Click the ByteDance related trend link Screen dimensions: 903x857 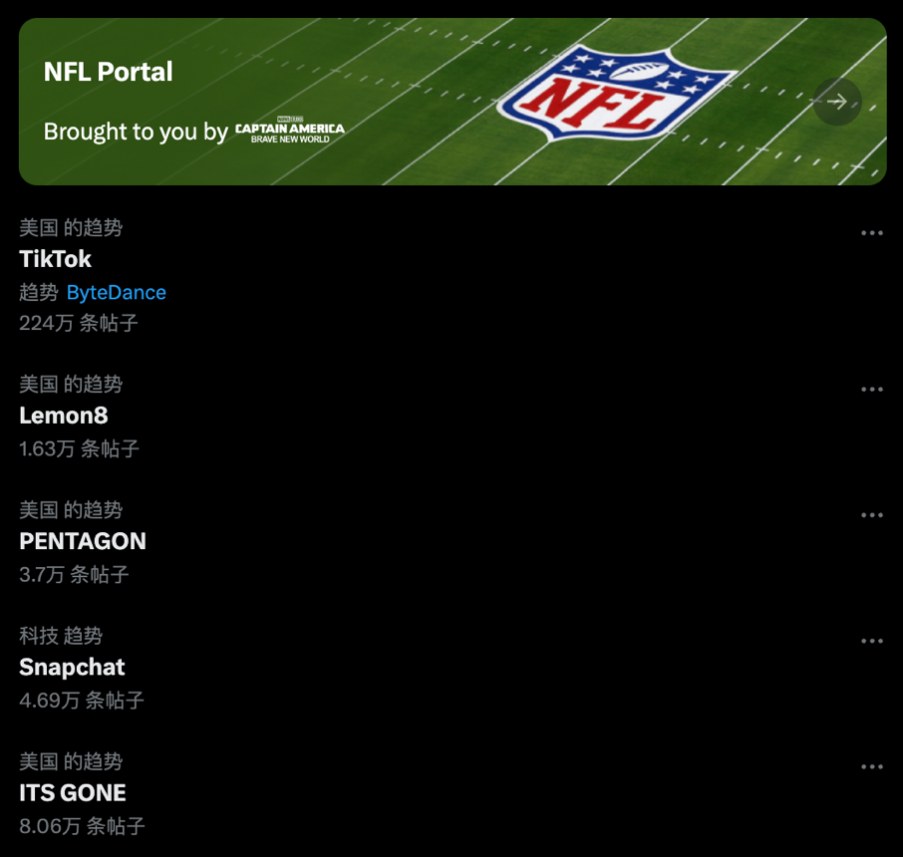(116, 293)
